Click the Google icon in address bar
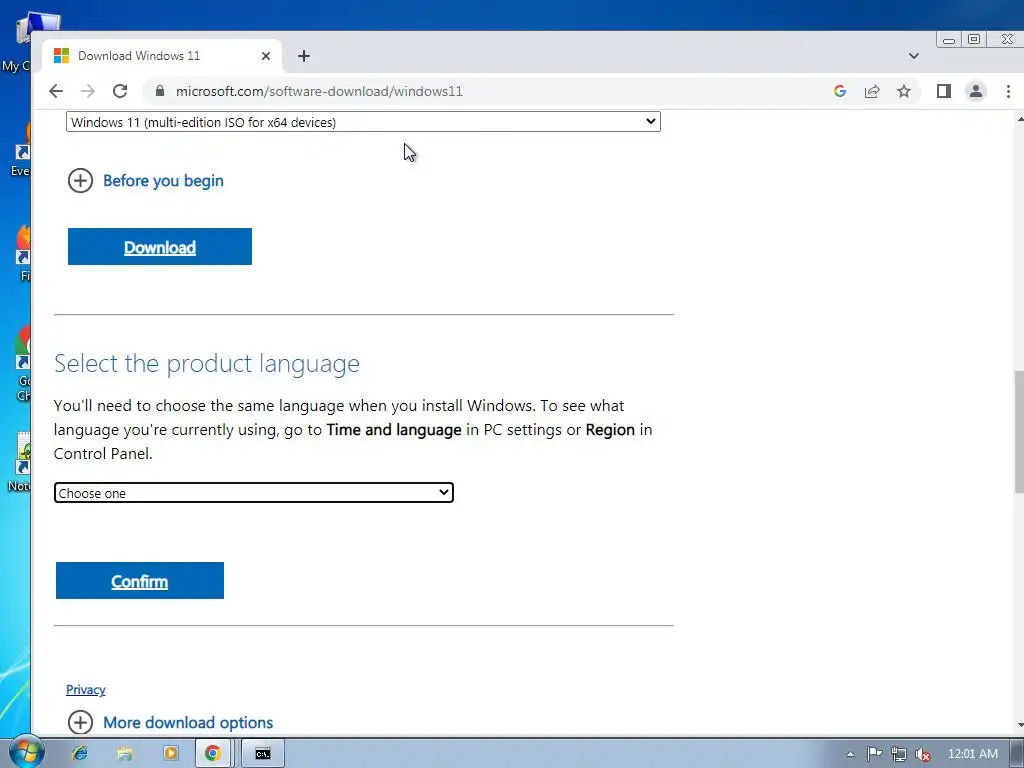 pyautogui.click(x=840, y=91)
